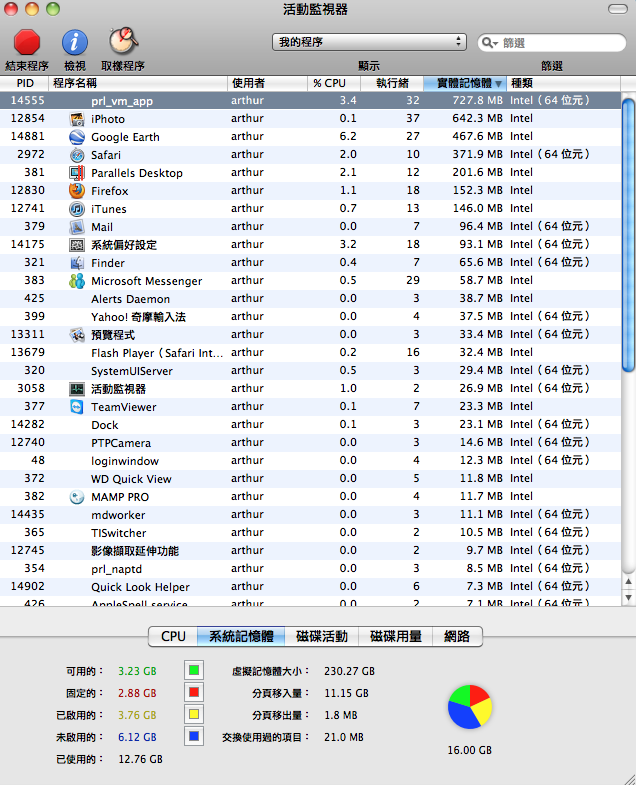This screenshot has width=636, height=785.
Task: Click the MAMP PRO icon
Action: (x=77, y=497)
